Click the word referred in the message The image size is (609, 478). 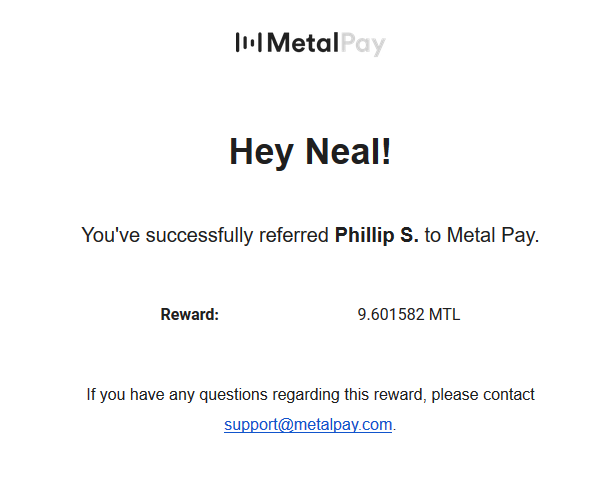coord(294,235)
